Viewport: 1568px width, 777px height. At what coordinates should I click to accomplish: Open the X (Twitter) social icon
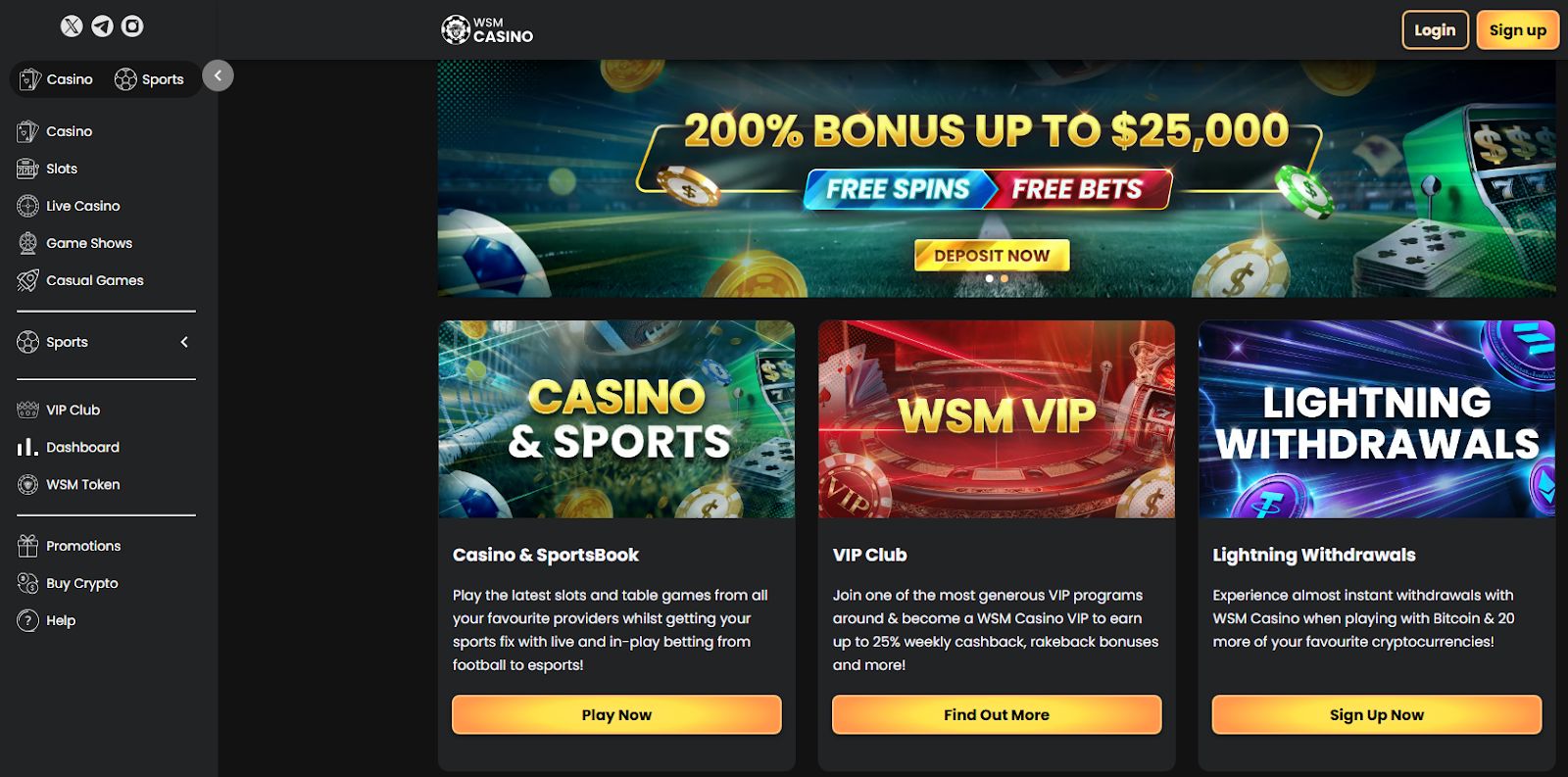tap(72, 26)
